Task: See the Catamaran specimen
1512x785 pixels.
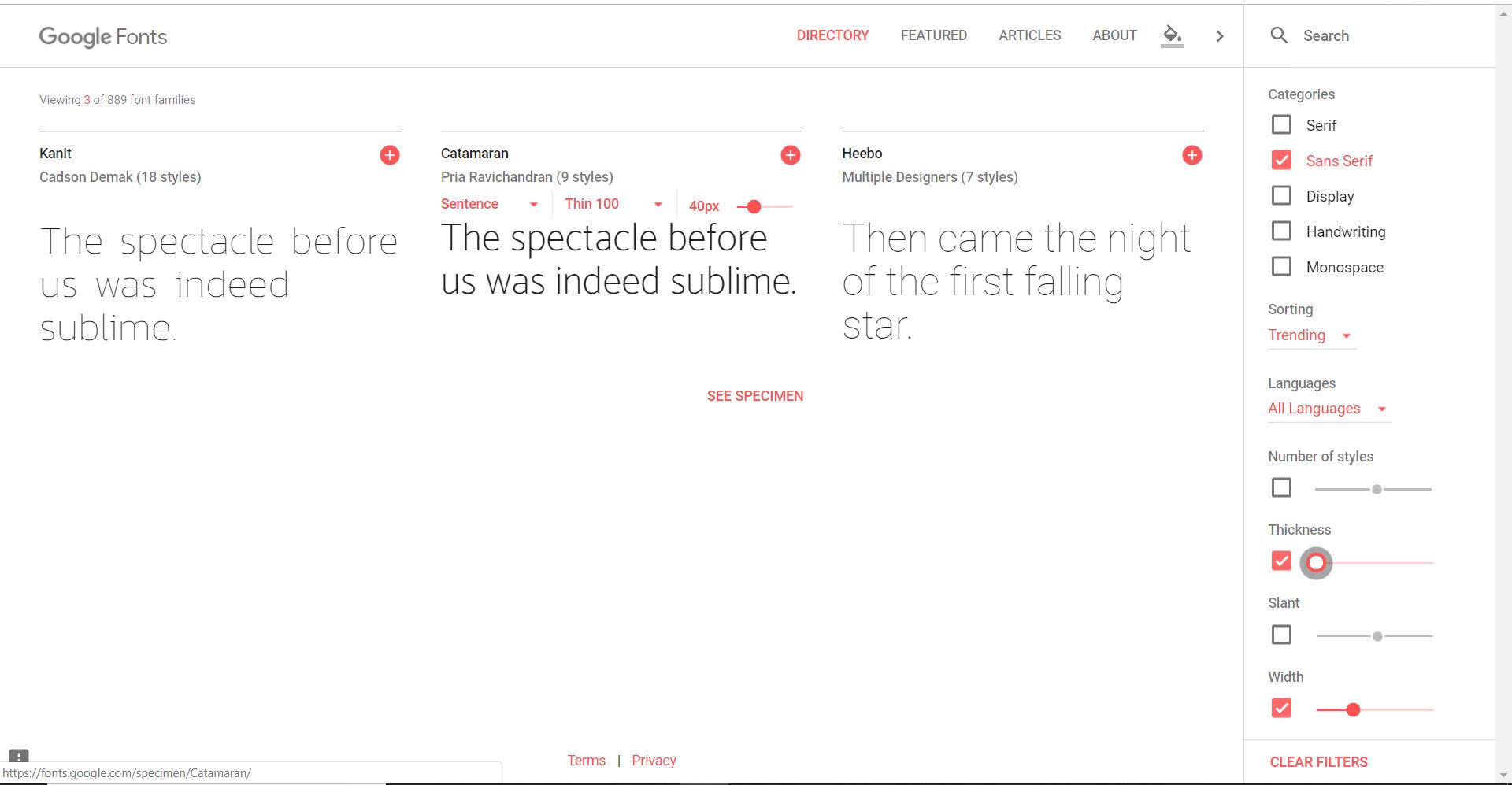Action: click(x=754, y=395)
